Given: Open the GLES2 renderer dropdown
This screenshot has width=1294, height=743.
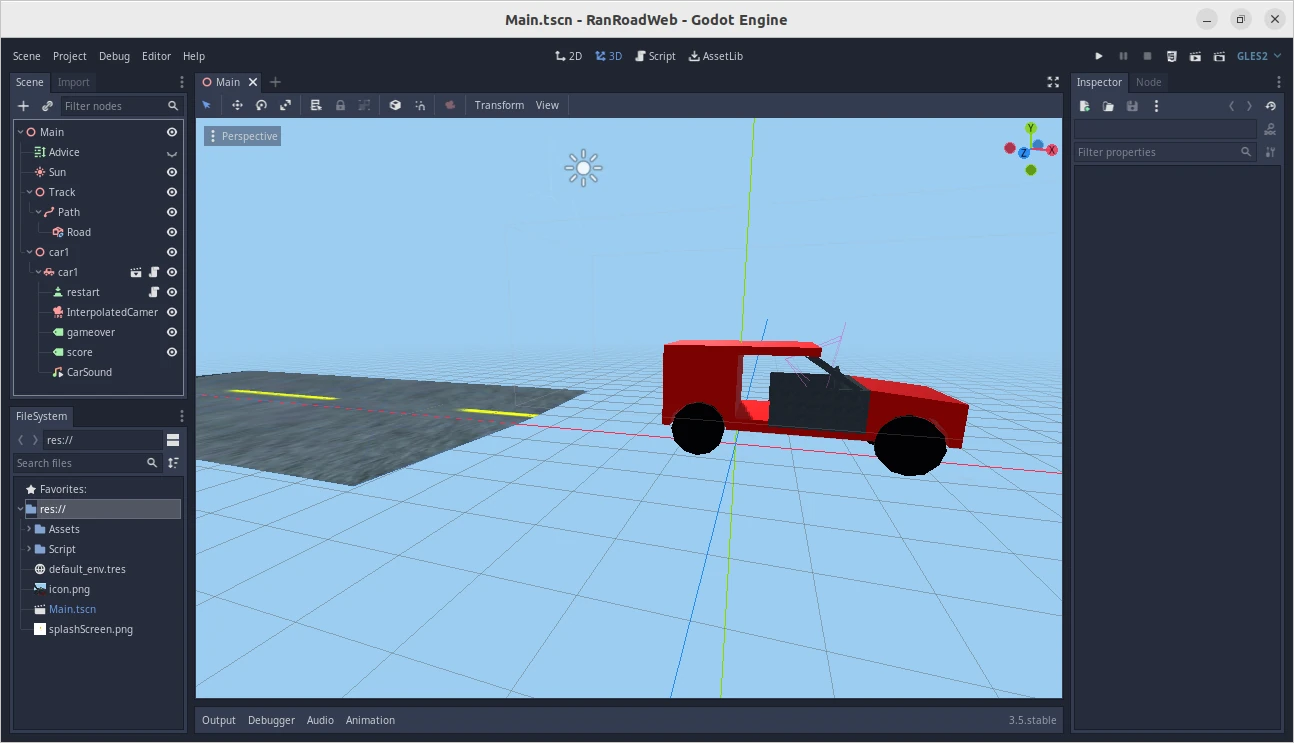Looking at the screenshot, I should pos(1258,56).
